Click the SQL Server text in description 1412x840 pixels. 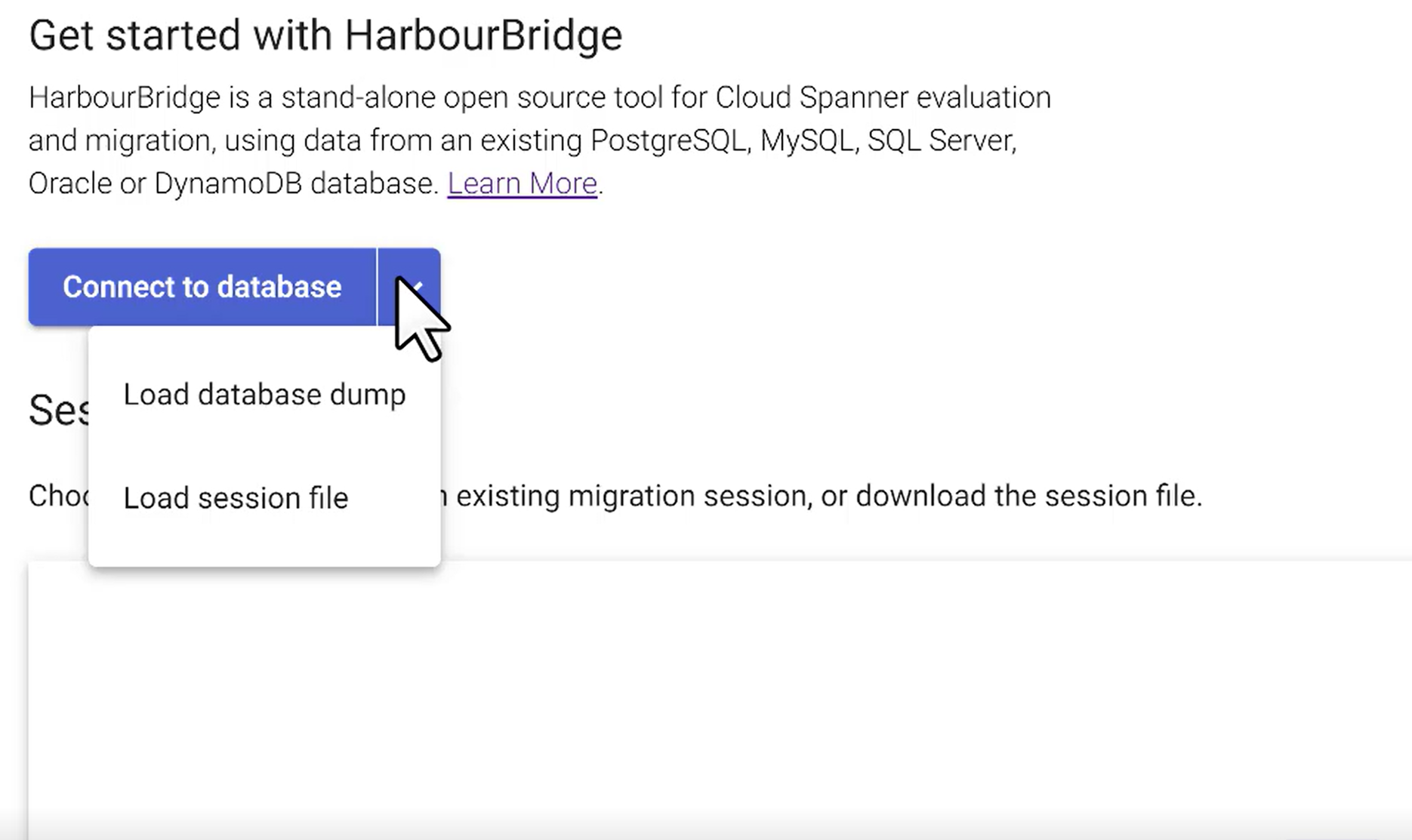click(941, 140)
